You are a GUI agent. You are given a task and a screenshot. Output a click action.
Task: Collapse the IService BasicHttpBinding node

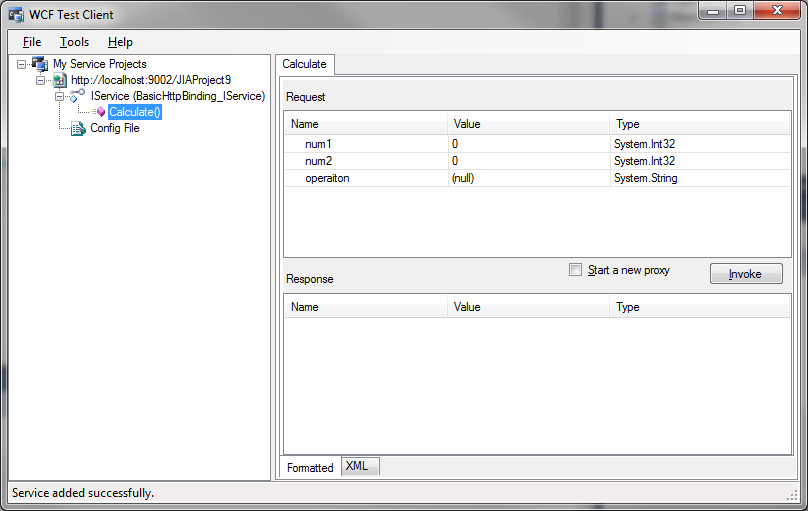(x=59, y=96)
